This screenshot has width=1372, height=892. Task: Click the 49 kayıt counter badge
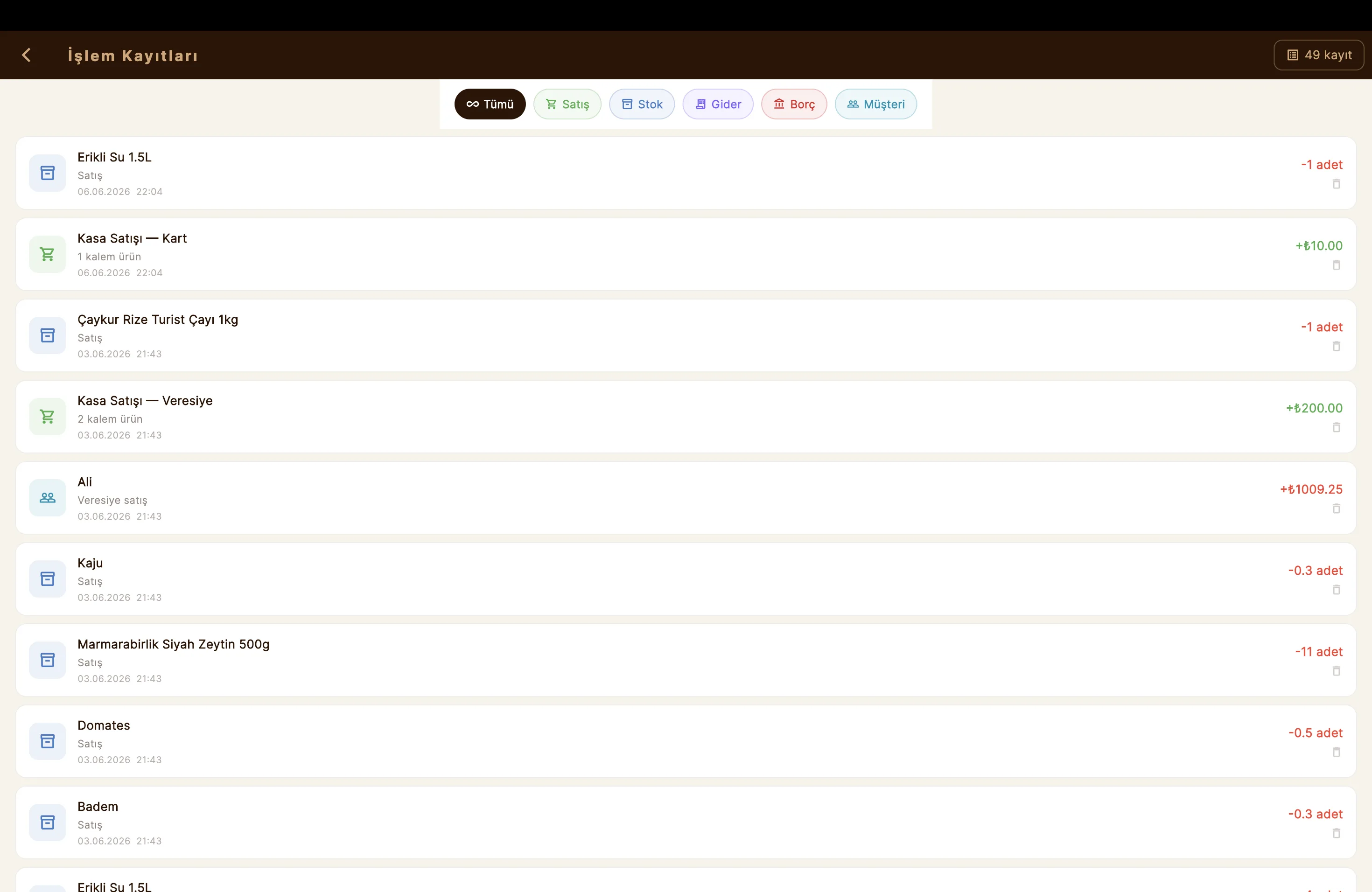pos(1318,56)
